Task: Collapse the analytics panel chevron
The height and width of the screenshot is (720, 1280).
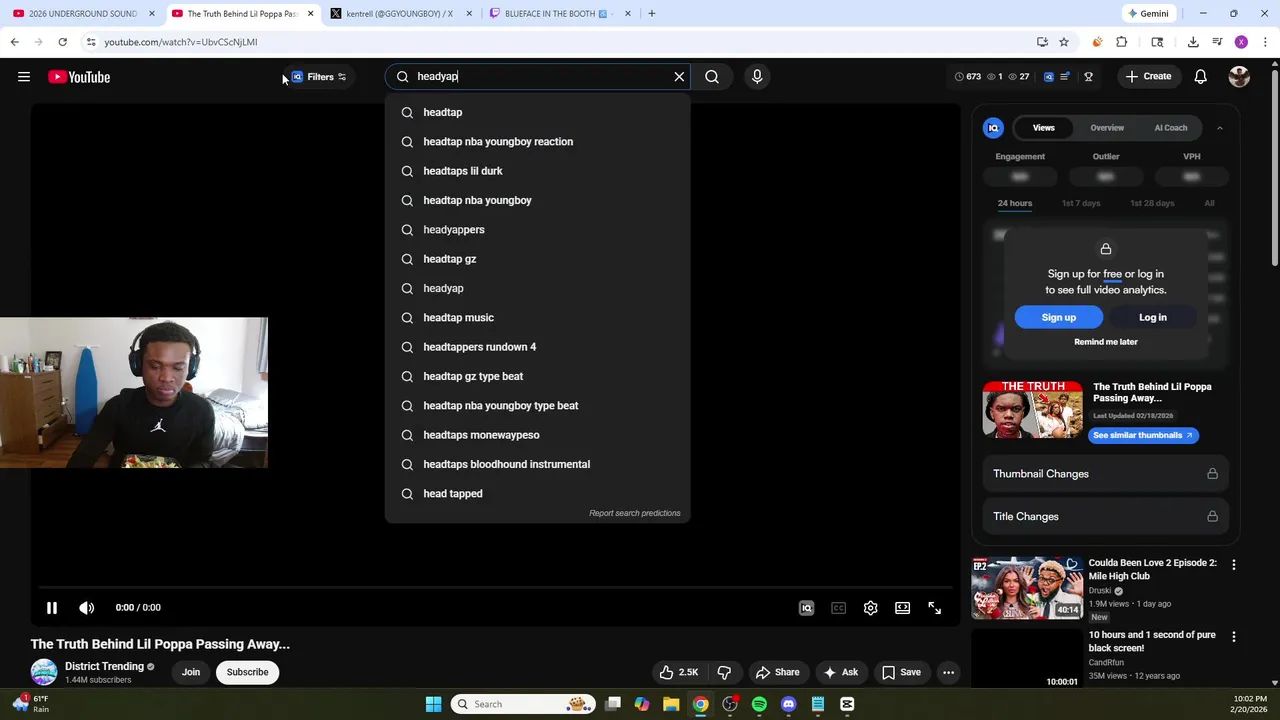Action: 1219,128
